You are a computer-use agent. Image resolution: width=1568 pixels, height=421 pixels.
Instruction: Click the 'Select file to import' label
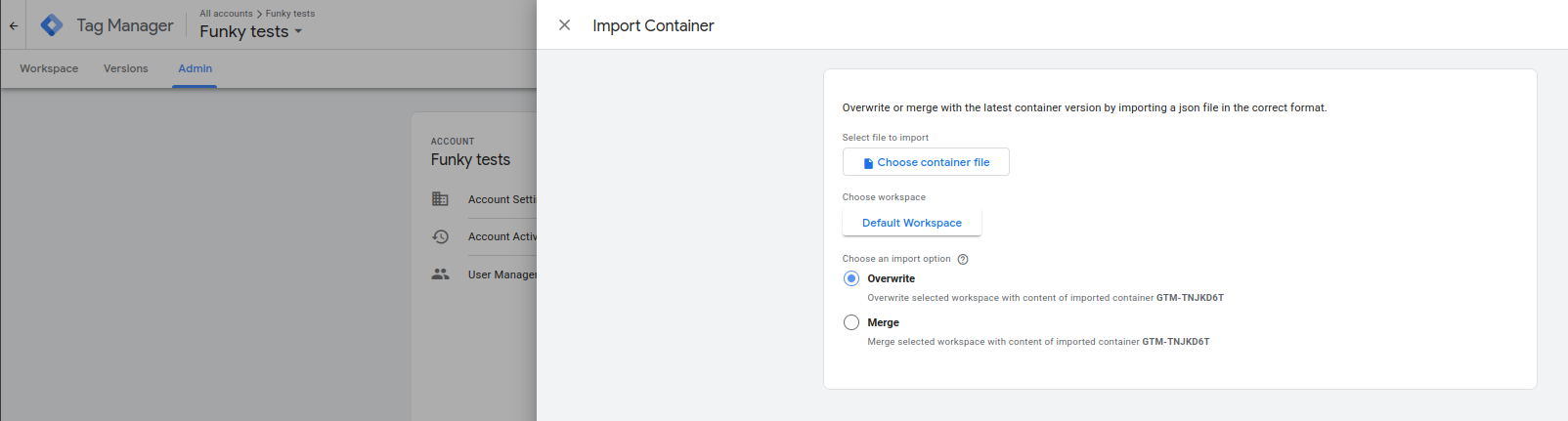coord(886,138)
